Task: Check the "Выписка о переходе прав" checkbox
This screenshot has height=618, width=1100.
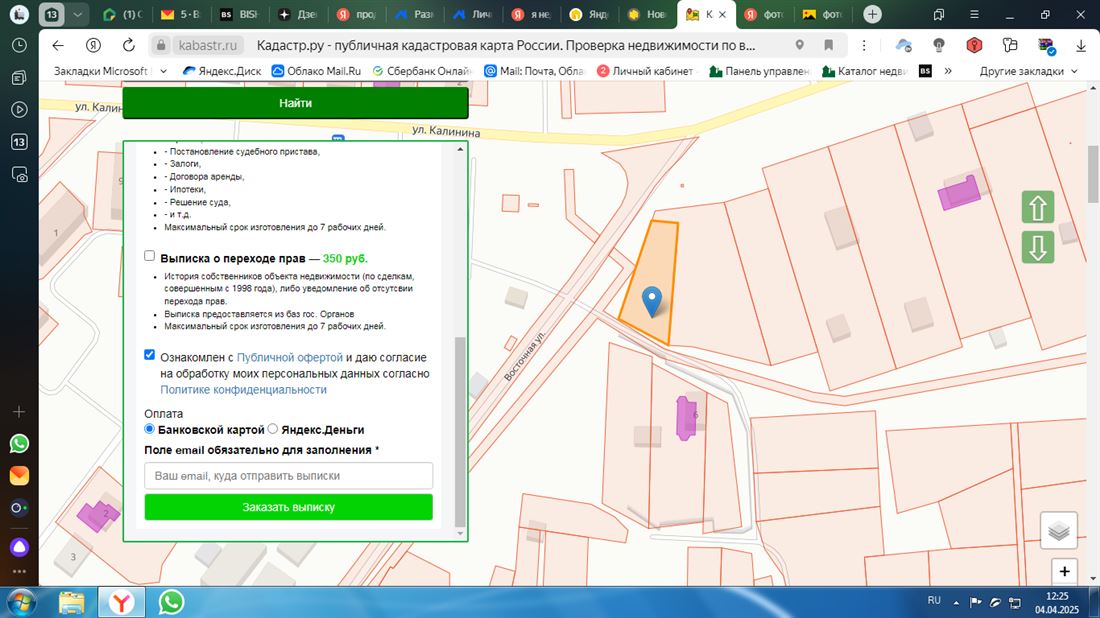Action: 150,256
